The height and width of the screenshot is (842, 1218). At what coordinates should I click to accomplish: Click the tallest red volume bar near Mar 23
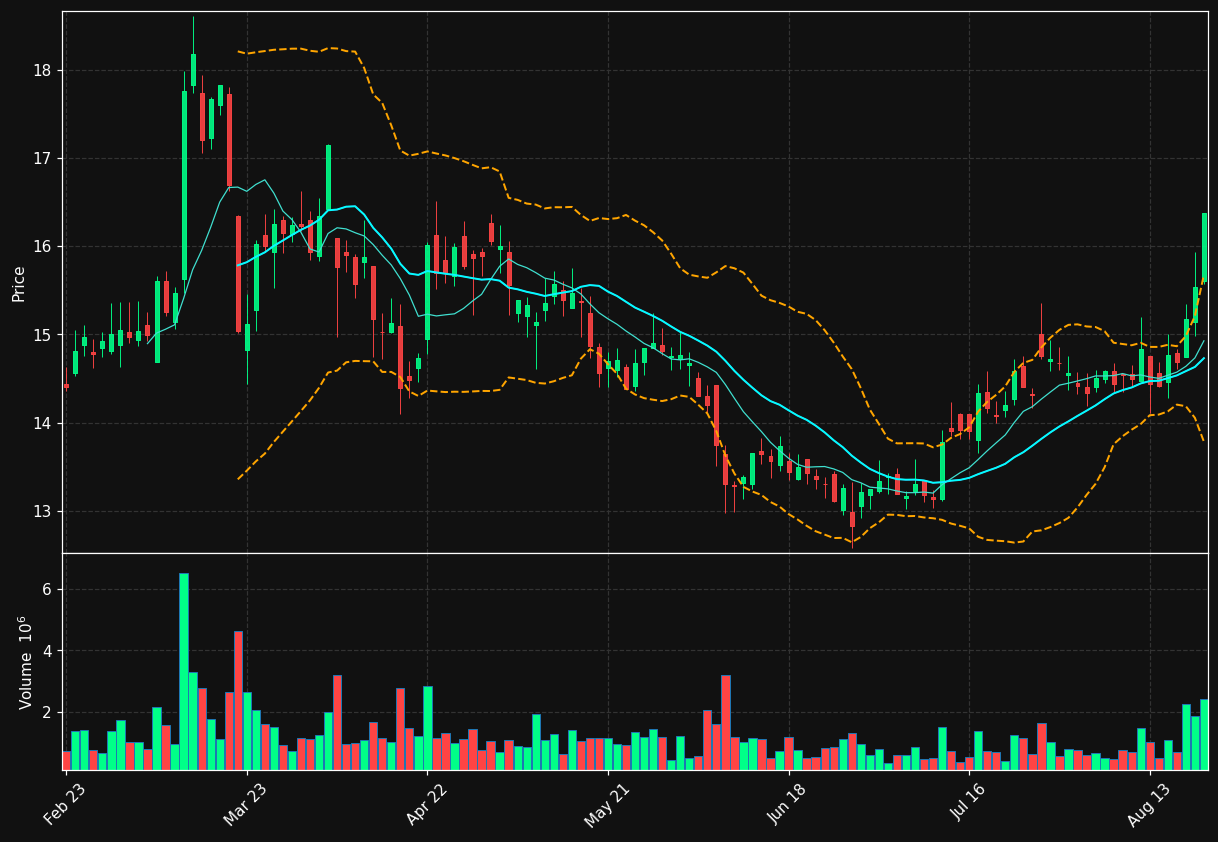(x=238, y=700)
